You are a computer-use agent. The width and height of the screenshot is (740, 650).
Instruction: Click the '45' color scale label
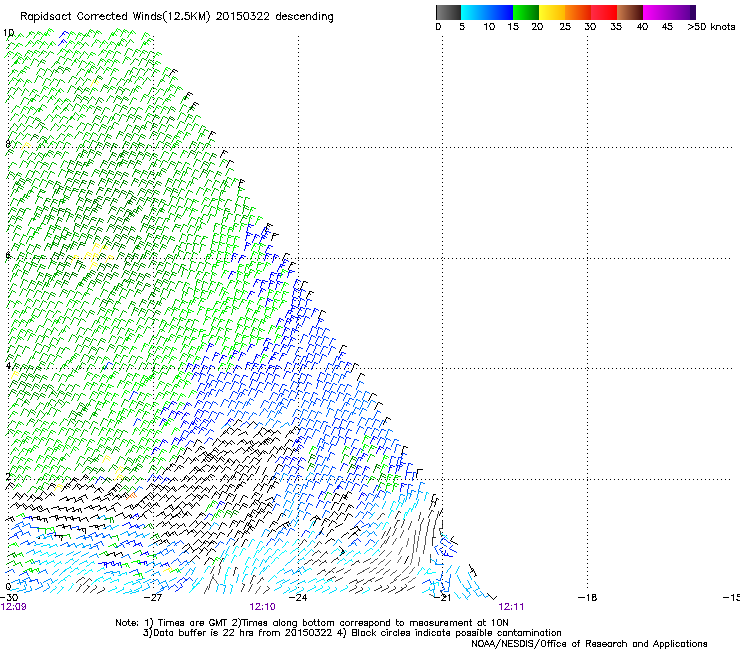click(x=667, y=27)
